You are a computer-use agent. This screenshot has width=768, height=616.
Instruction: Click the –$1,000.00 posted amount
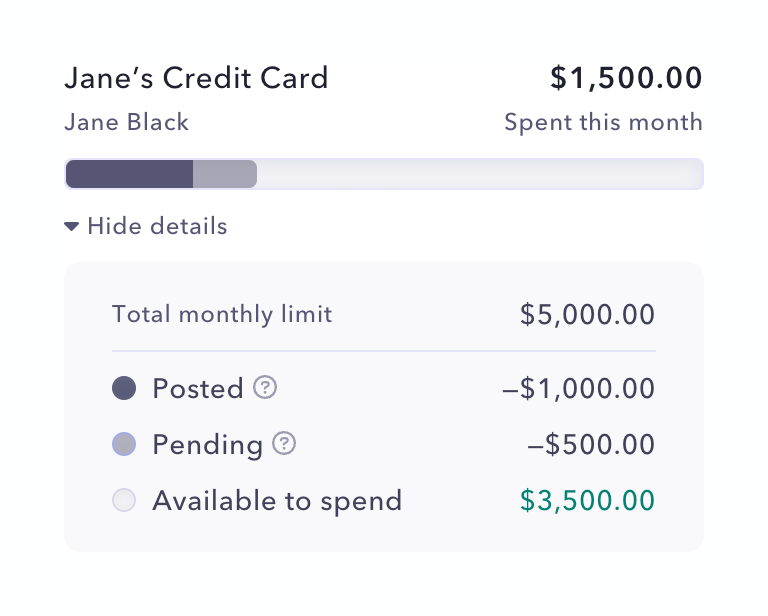(578, 389)
